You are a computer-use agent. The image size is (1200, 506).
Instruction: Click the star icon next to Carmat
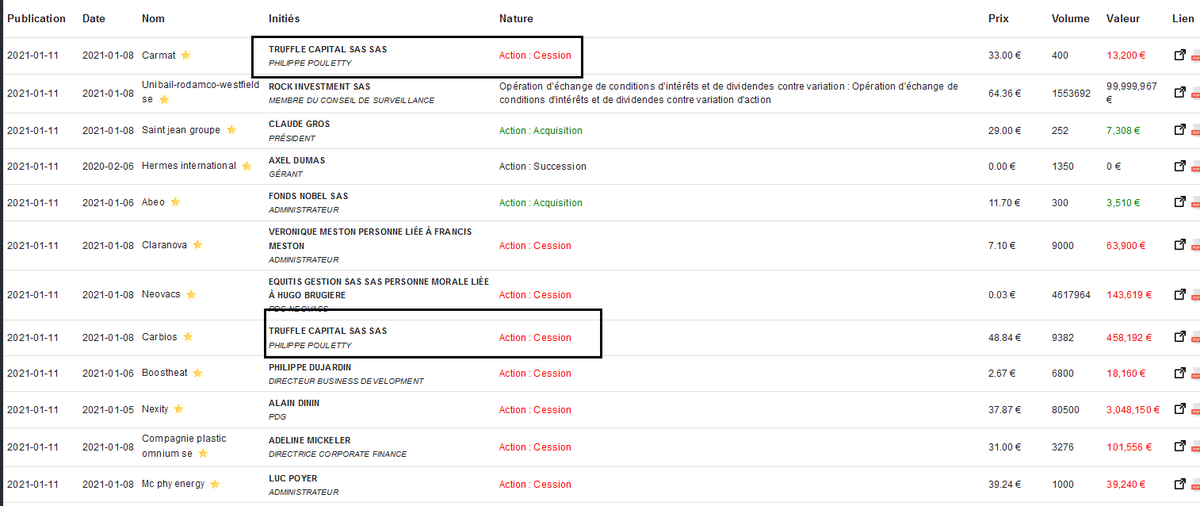click(x=185, y=55)
